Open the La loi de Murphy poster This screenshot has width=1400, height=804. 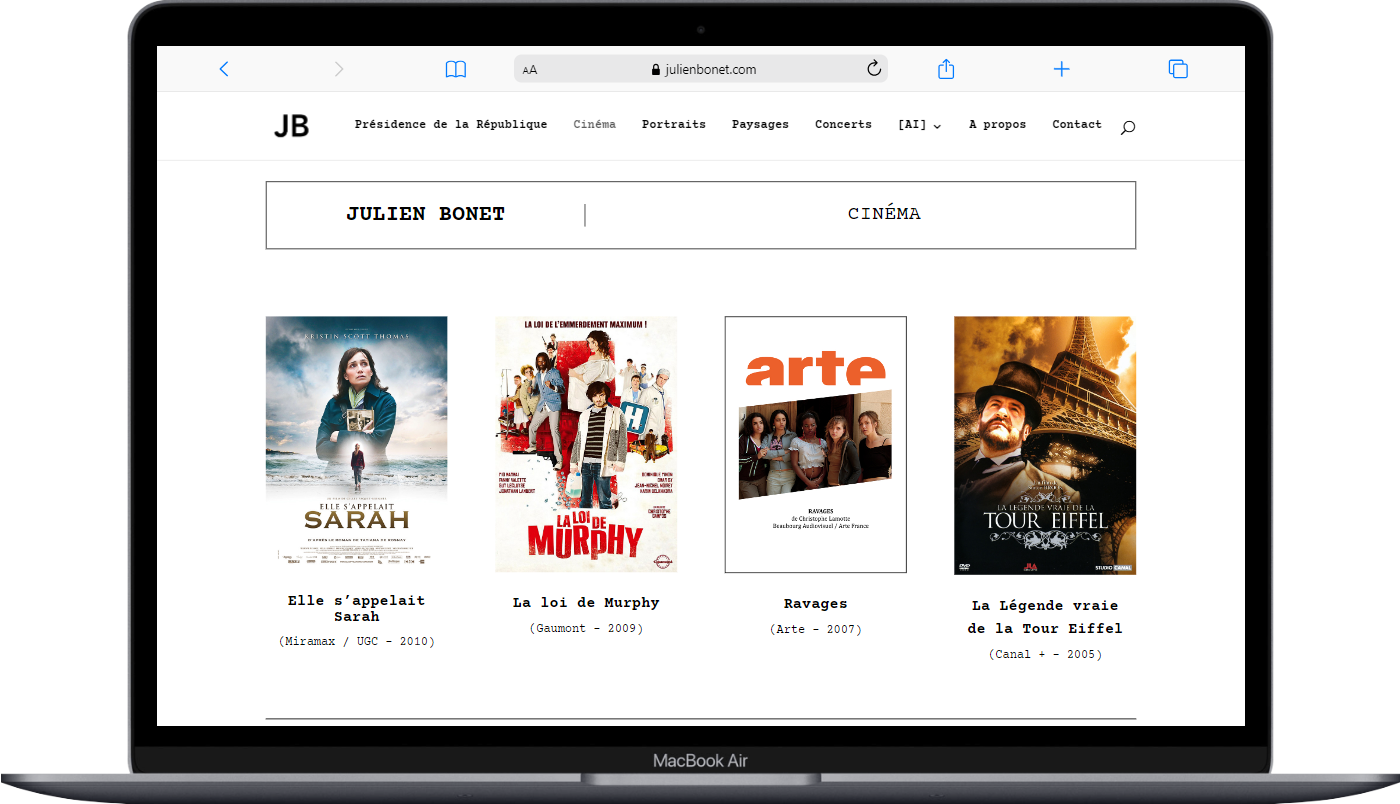point(586,444)
